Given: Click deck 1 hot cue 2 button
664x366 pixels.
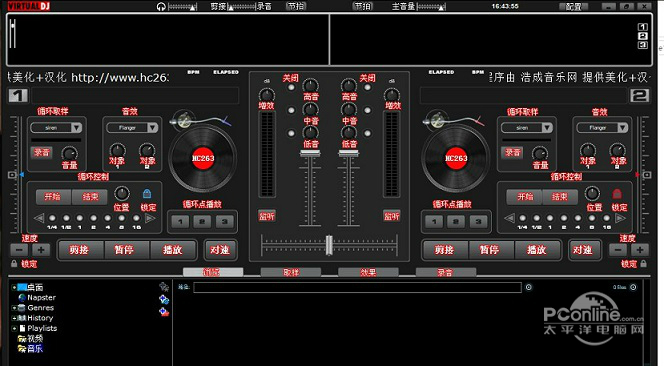Looking at the screenshot, I should 202,222.
